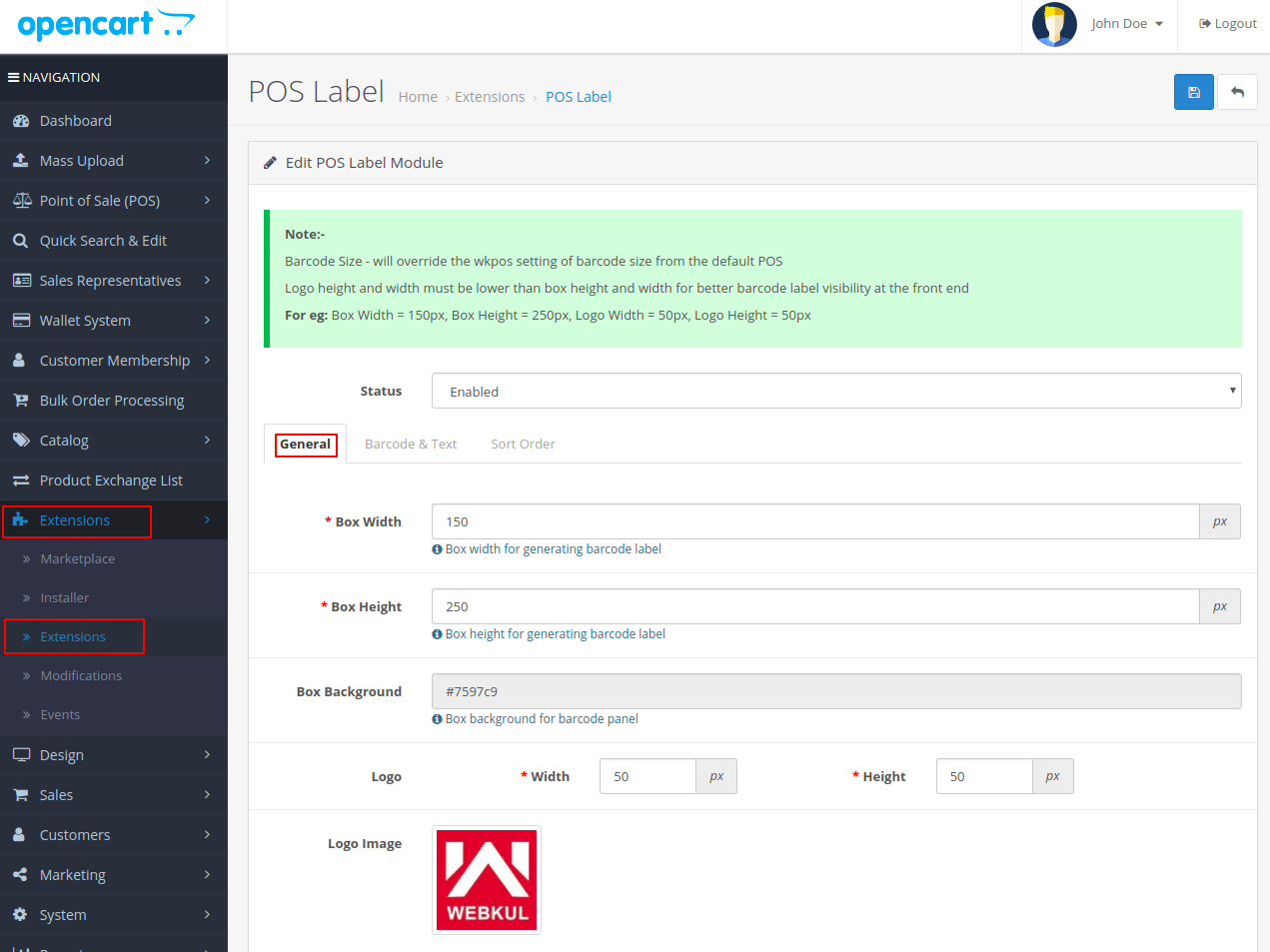The width and height of the screenshot is (1270, 952).
Task: Expand the Mass Upload menu chevron
Action: pos(207,160)
